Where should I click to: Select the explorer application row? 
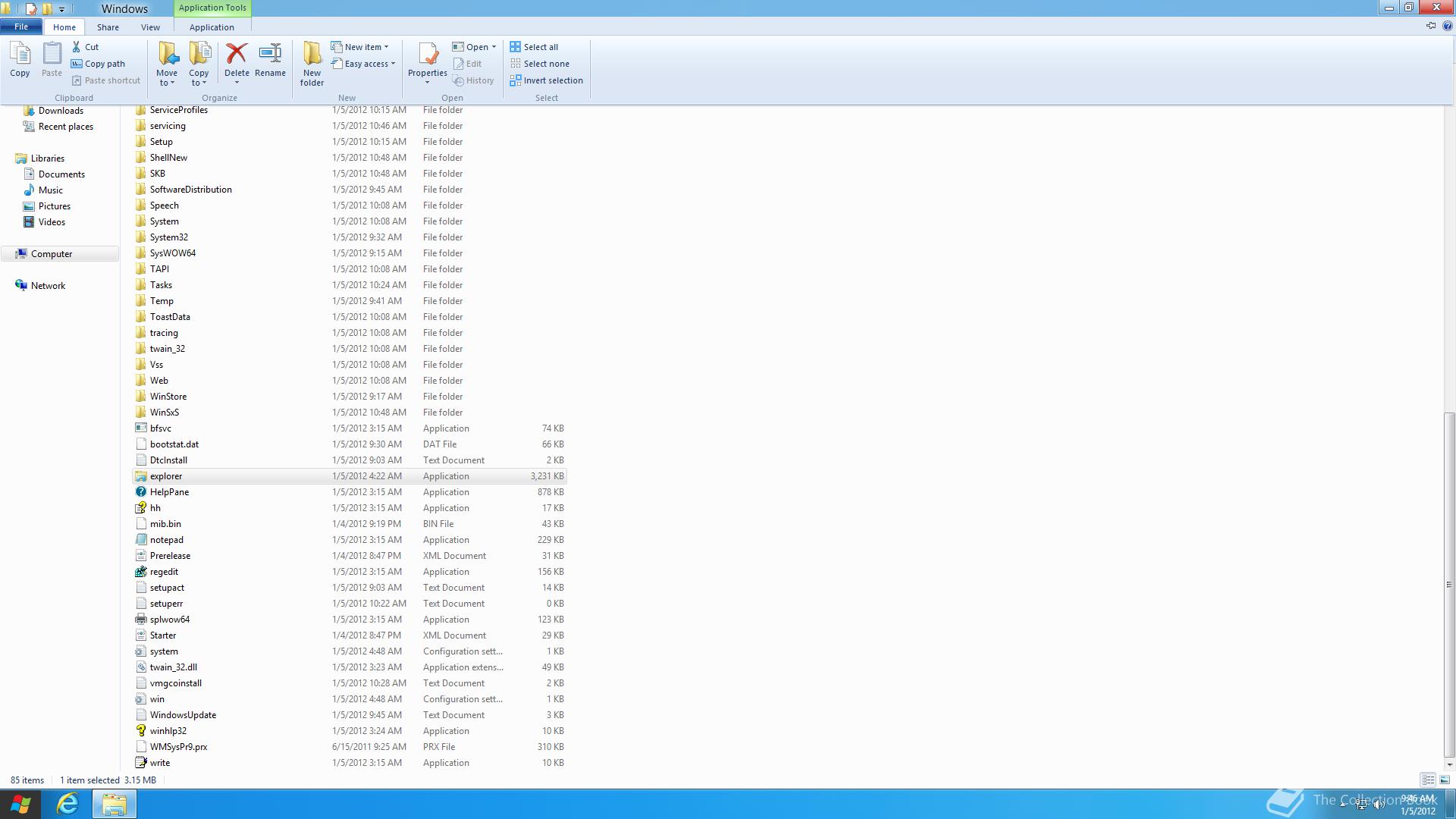click(x=349, y=476)
